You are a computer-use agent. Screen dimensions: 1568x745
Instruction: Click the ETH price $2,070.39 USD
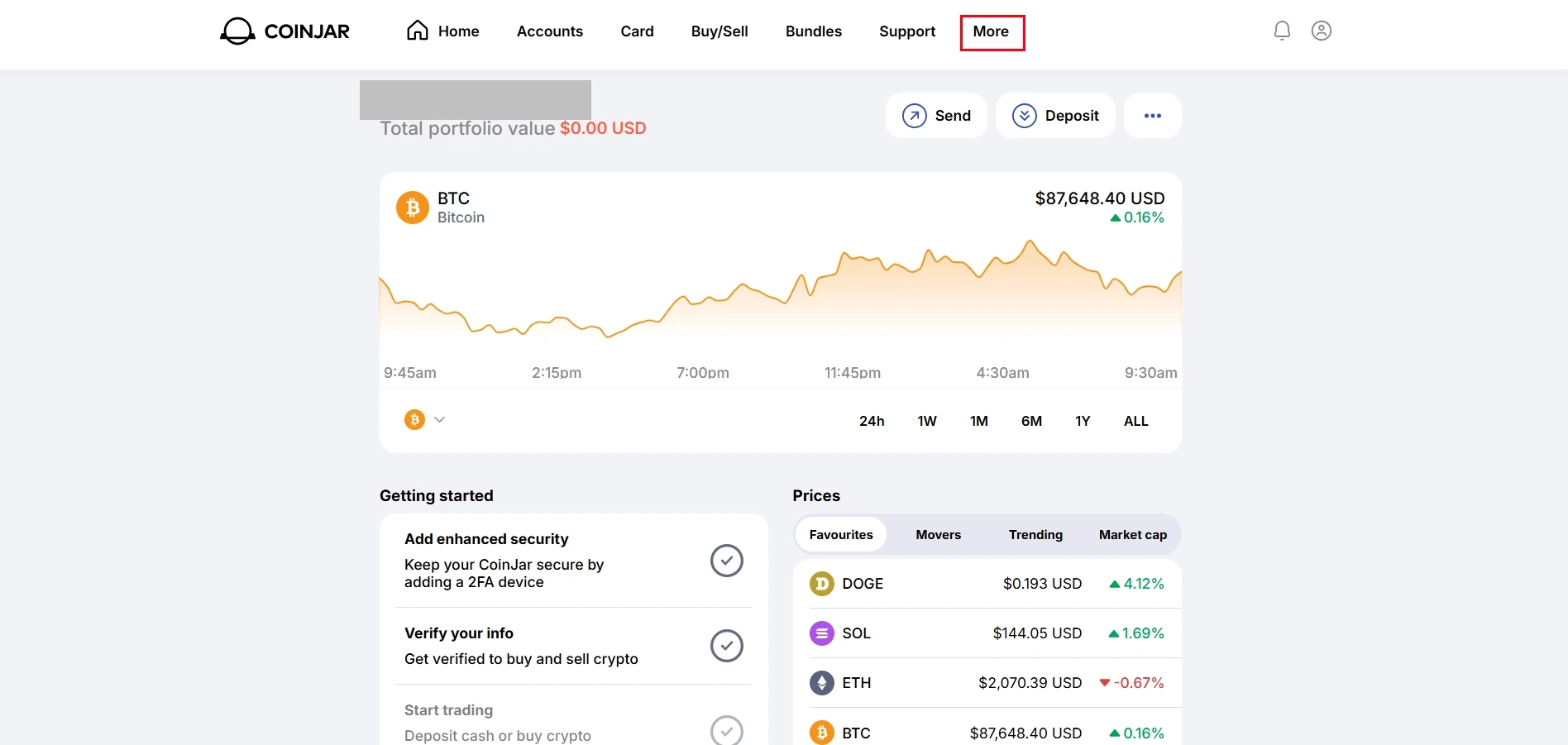[x=1030, y=683]
